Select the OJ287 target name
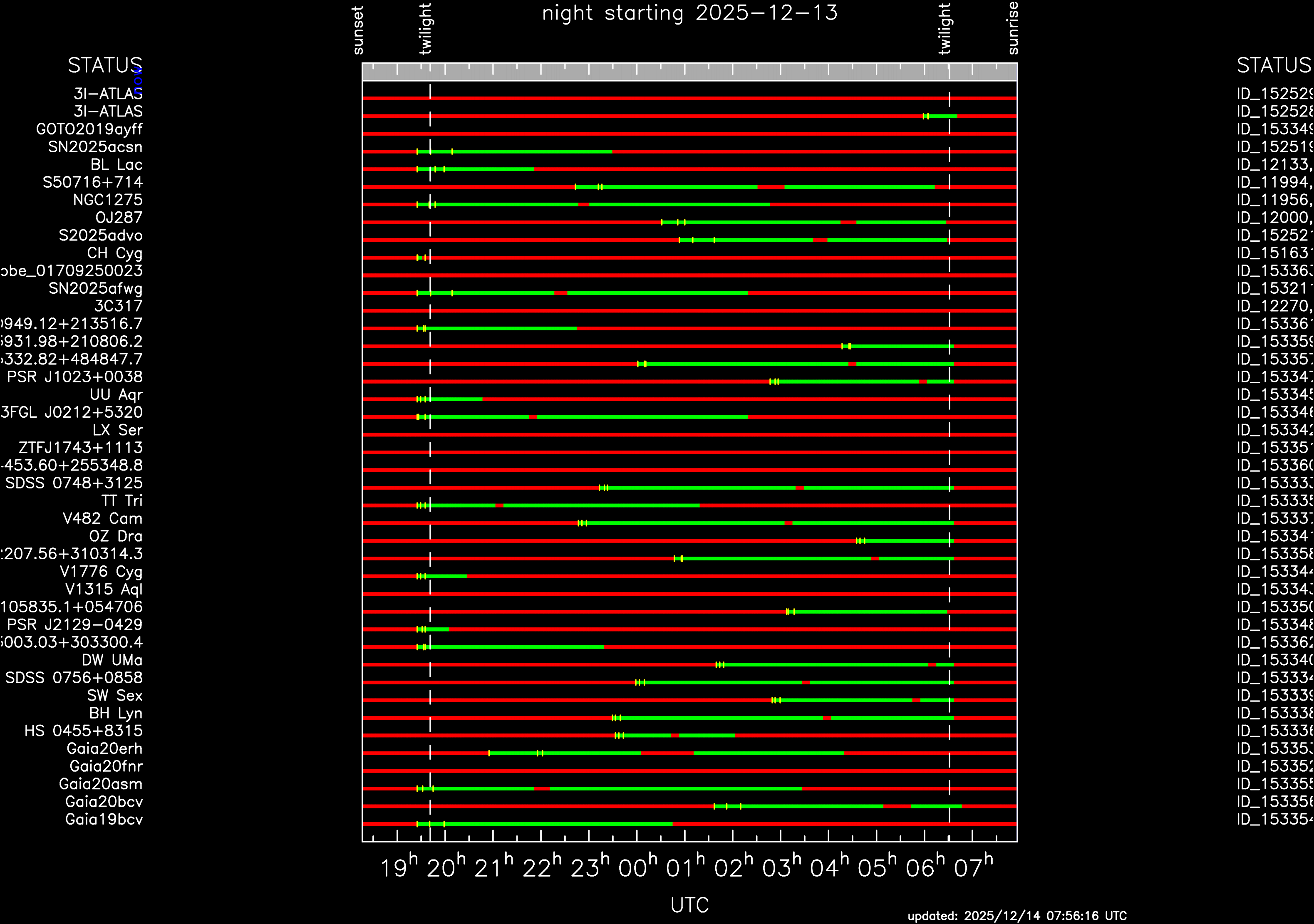Viewport: 1314px width, 924px height. click(119, 218)
